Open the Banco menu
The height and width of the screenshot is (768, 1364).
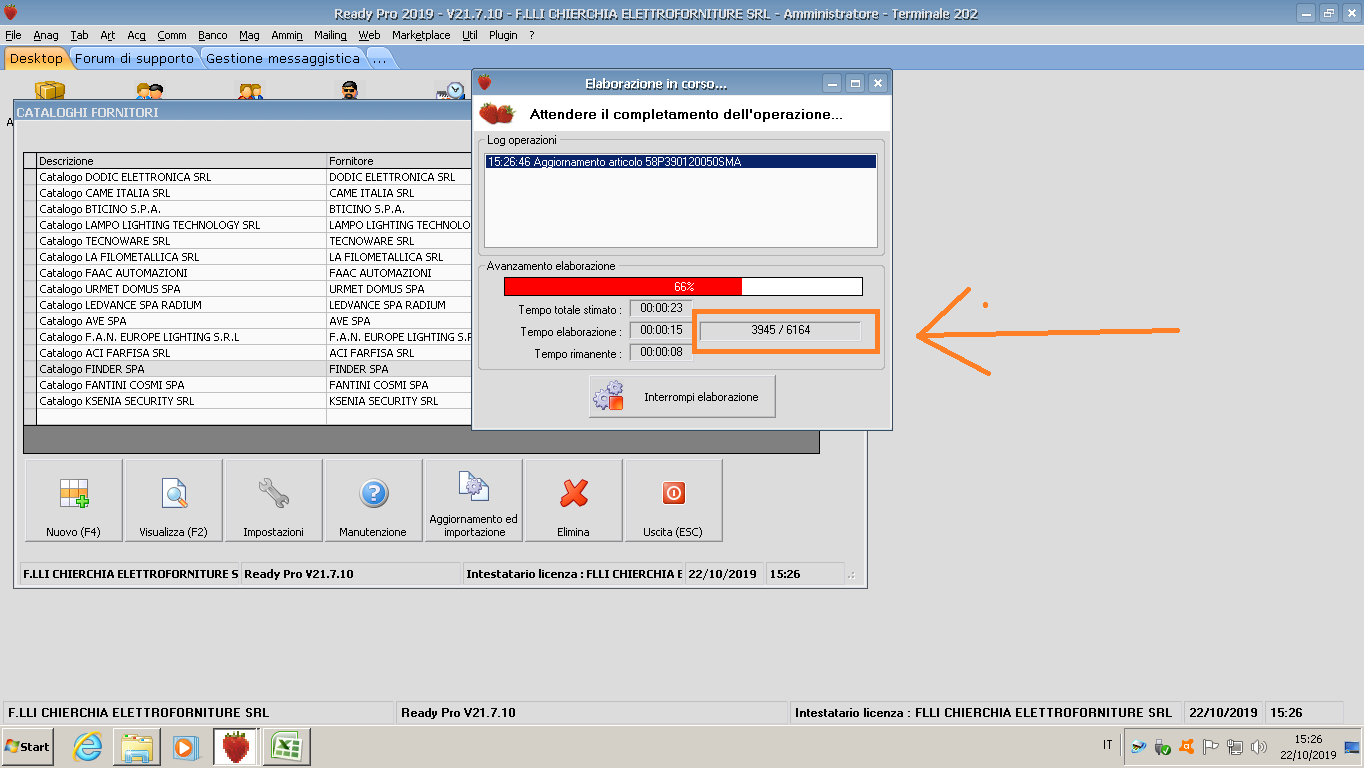pyautogui.click(x=213, y=35)
